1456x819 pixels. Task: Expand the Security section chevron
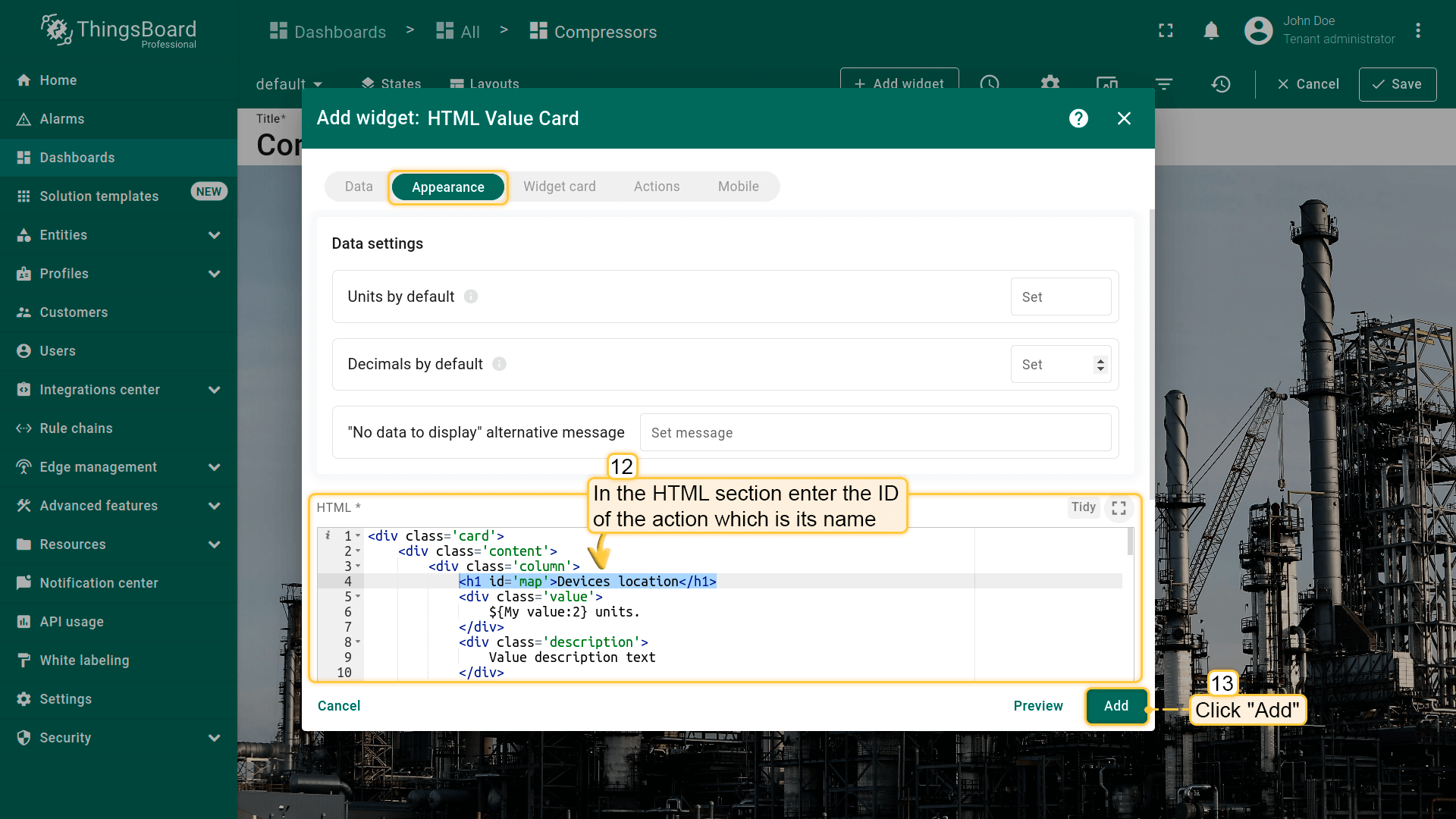pyautogui.click(x=214, y=738)
